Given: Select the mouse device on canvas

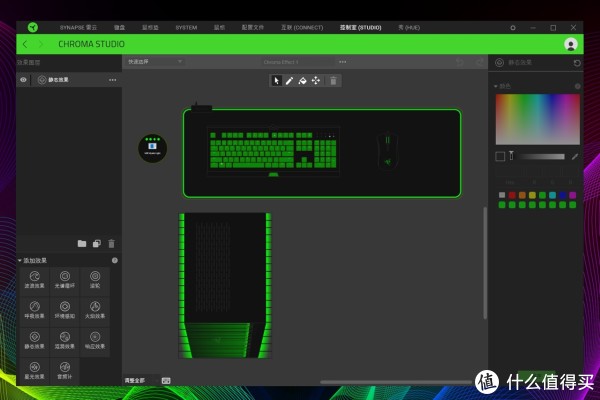Looking at the screenshot, I should tap(388, 151).
